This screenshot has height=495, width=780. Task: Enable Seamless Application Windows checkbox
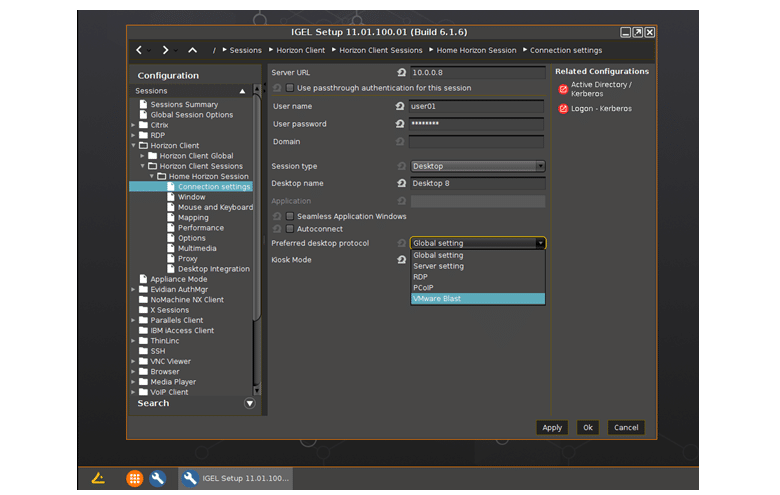[x=290, y=216]
